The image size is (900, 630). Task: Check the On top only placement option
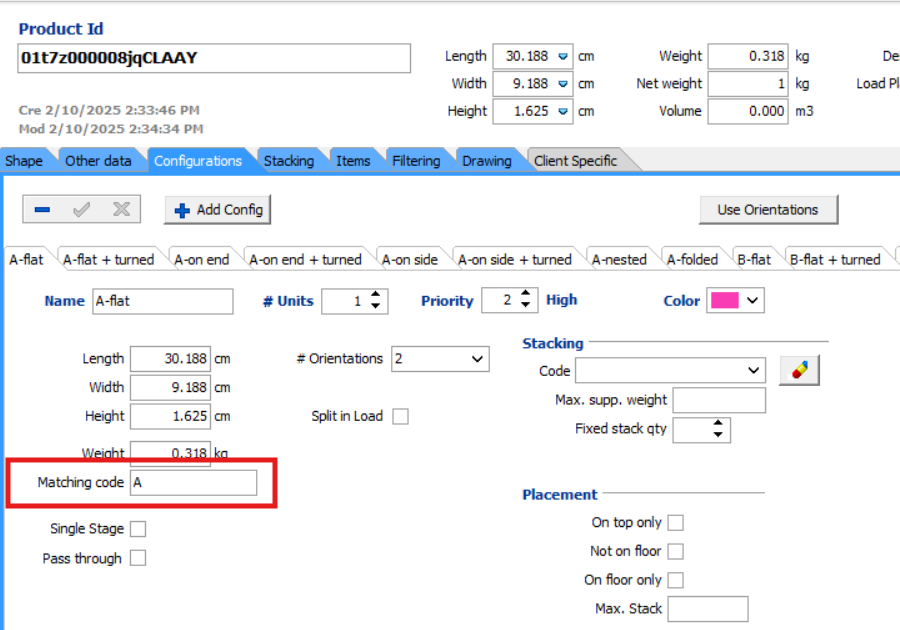pyautogui.click(x=676, y=522)
